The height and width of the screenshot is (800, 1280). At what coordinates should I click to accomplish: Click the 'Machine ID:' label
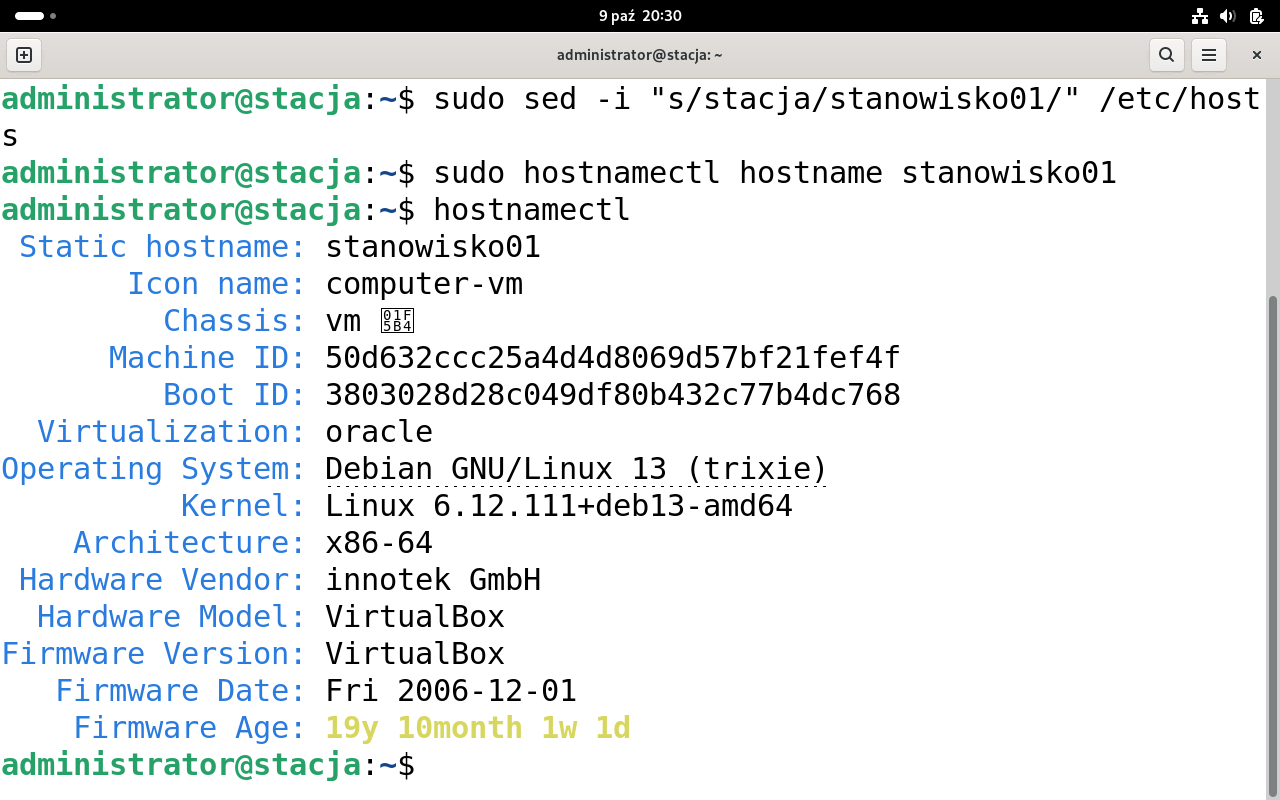click(x=207, y=358)
